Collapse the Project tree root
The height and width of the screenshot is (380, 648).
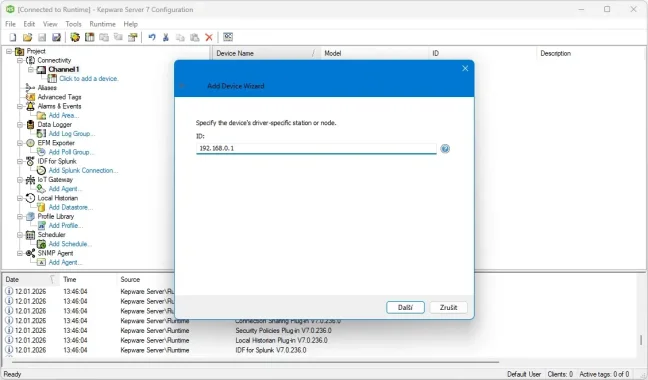9,51
